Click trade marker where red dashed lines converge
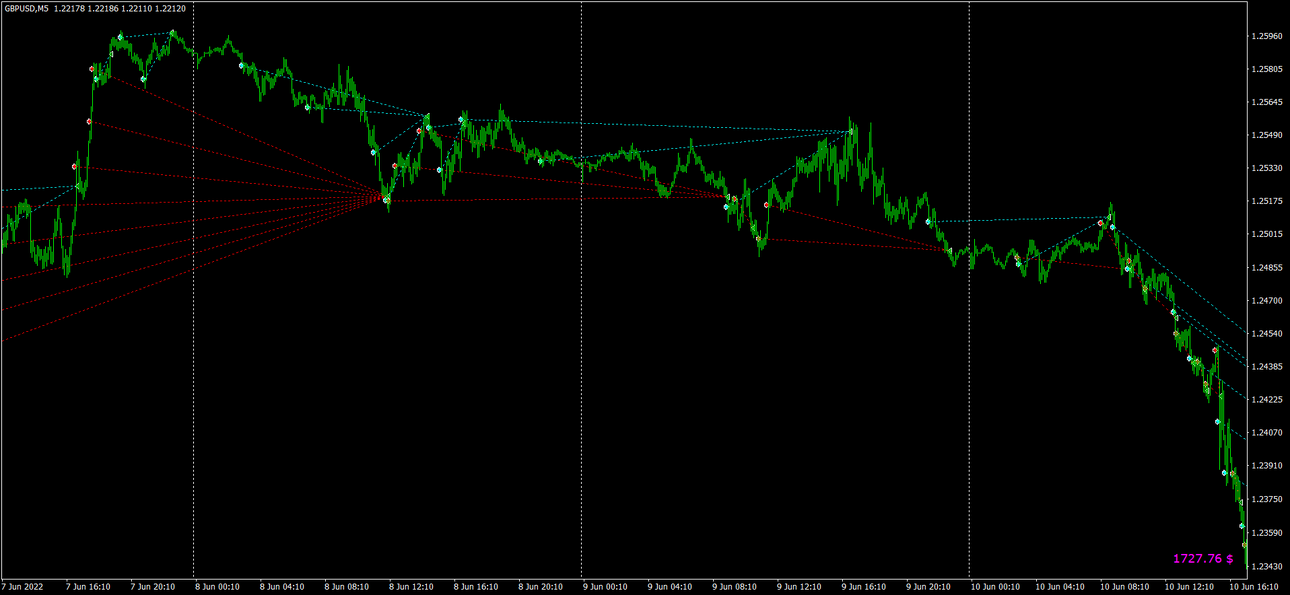The image size is (1290, 595). click(386, 200)
